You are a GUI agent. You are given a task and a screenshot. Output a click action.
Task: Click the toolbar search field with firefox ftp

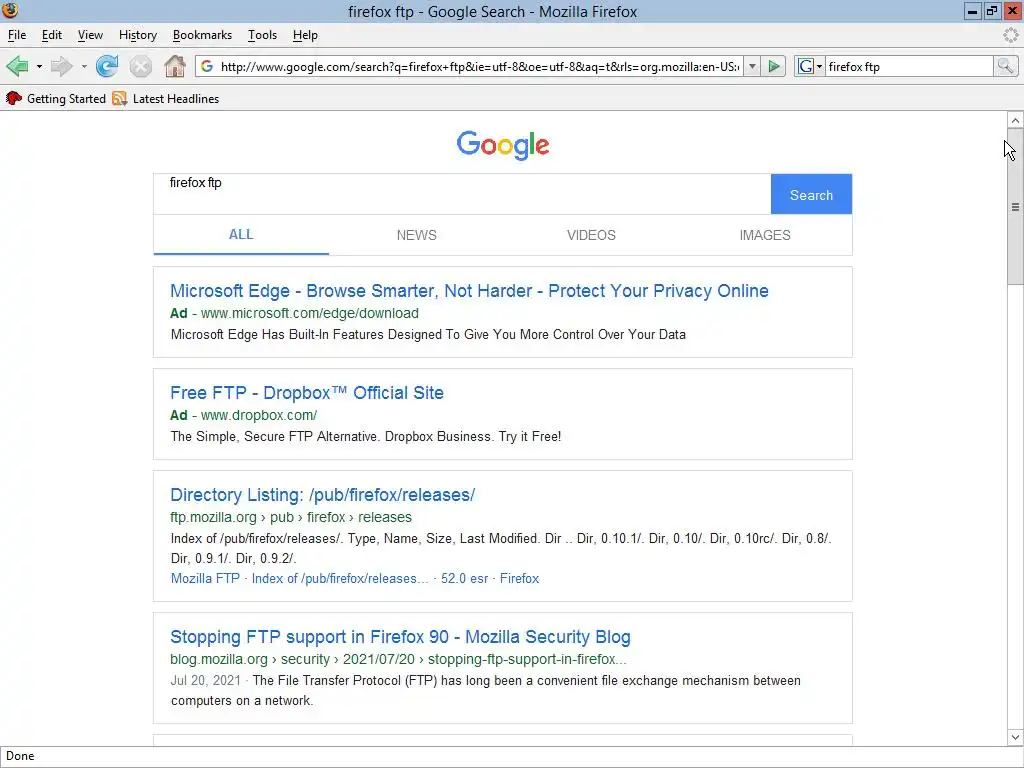(909, 66)
